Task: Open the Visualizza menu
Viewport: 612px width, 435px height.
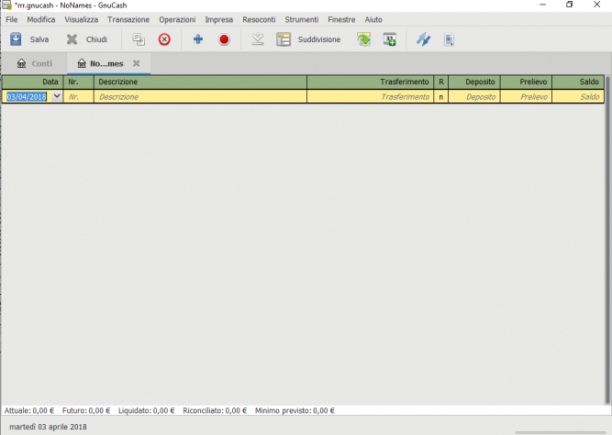Action: [x=81, y=20]
